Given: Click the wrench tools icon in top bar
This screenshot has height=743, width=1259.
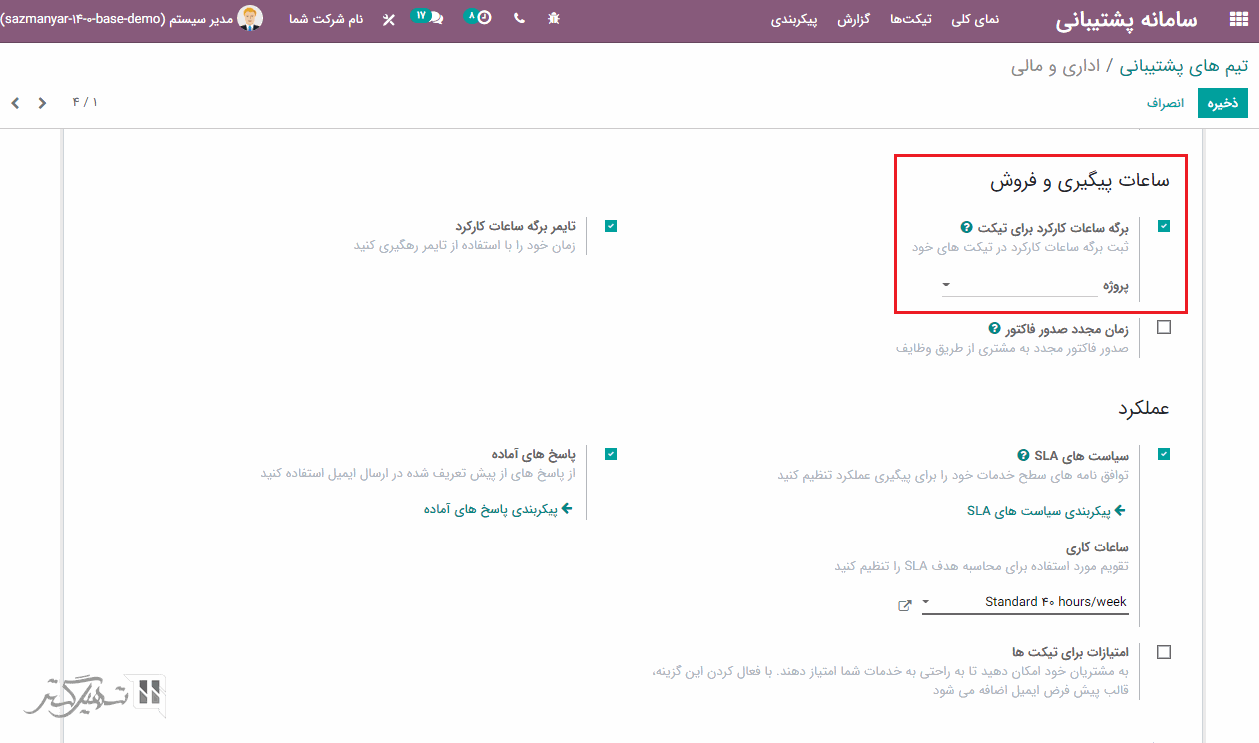Looking at the screenshot, I should (388, 20).
